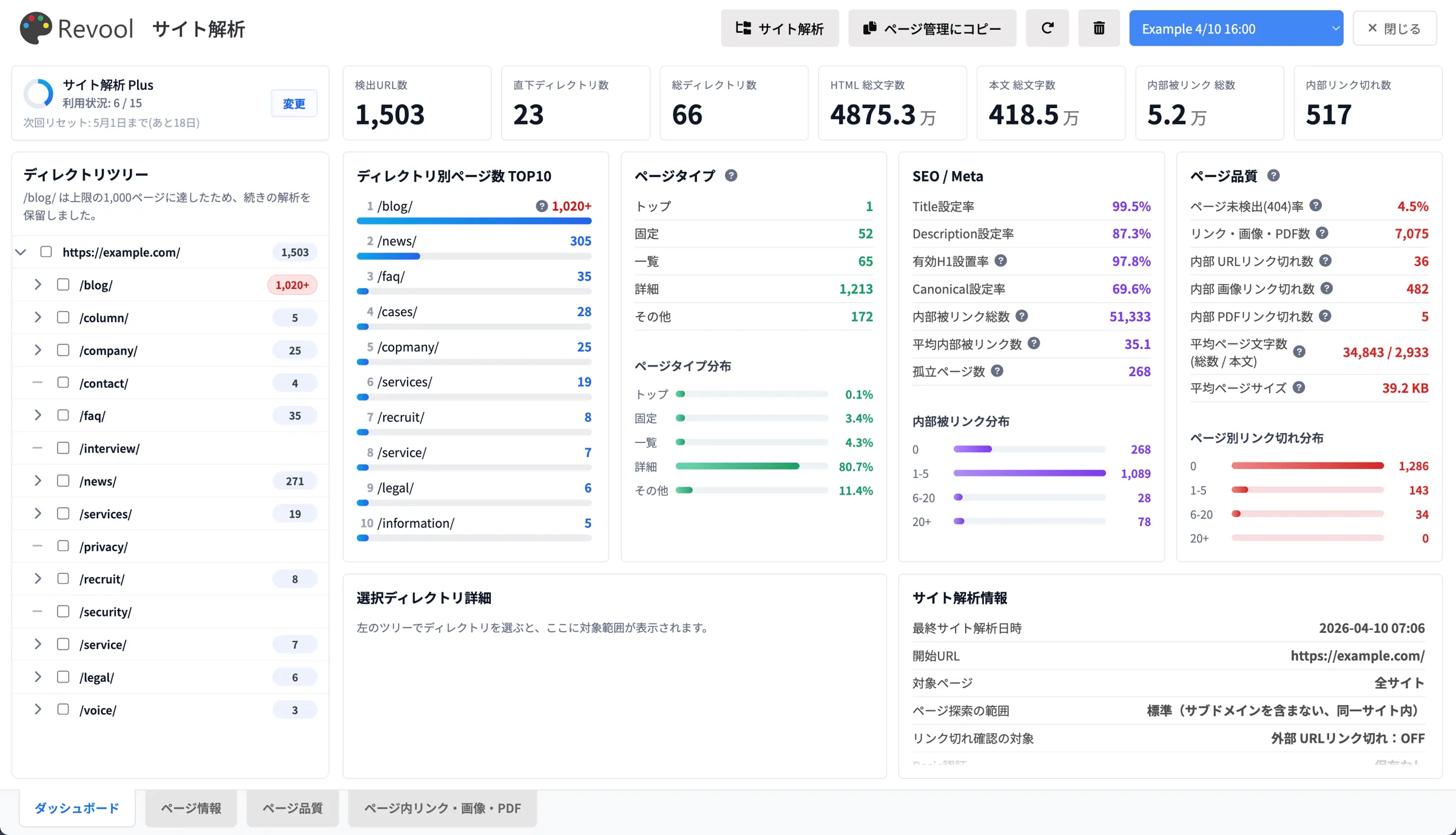Click the reload analysis icon button
The width and height of the screenshot is (1456, 835).
pyautogui.click(x=1047, y=28)
